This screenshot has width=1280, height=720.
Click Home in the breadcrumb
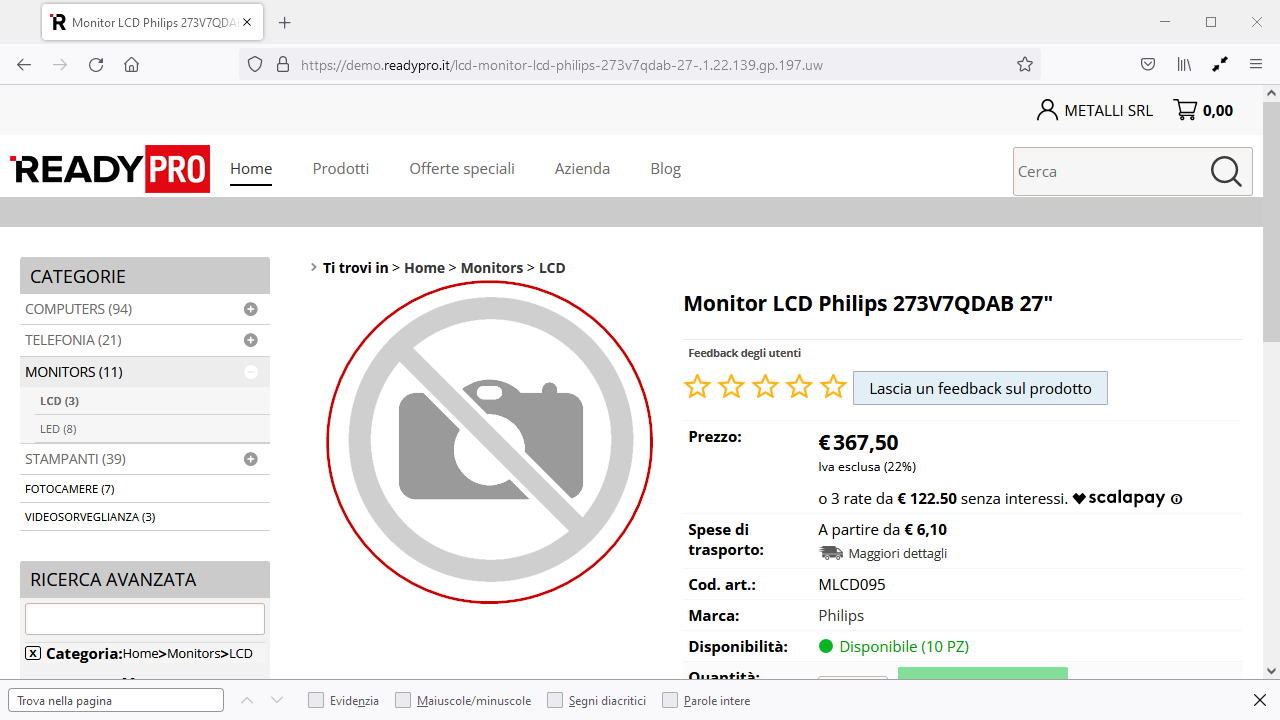pyautogui.click(x=424, y=268)
